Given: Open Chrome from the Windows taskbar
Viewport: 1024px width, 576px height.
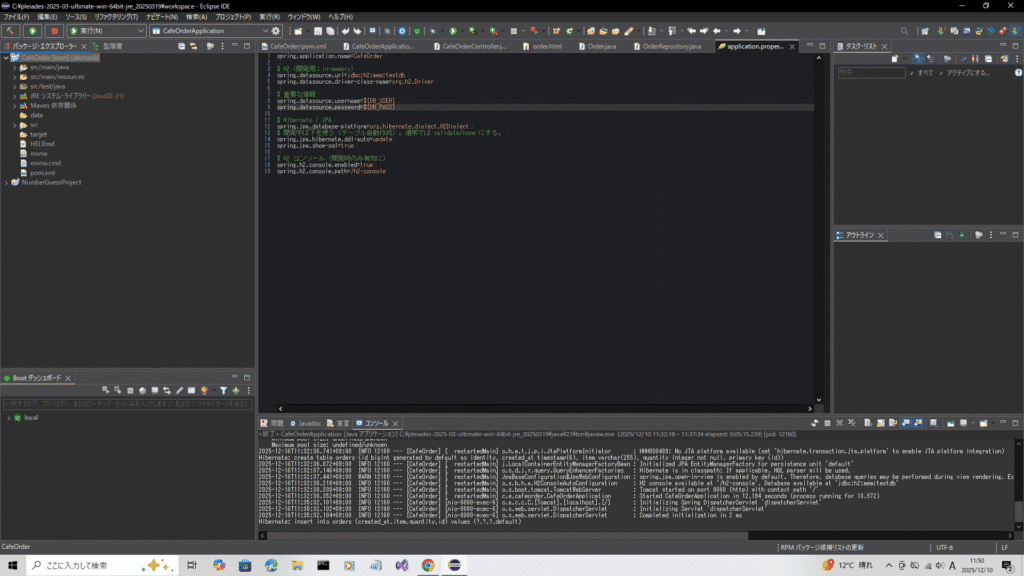Looking at the screenshot, I should point(427,565).
